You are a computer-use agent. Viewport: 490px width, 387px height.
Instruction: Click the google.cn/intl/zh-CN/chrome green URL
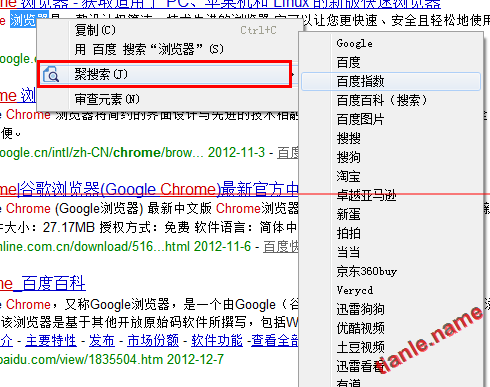coord(101,153)
